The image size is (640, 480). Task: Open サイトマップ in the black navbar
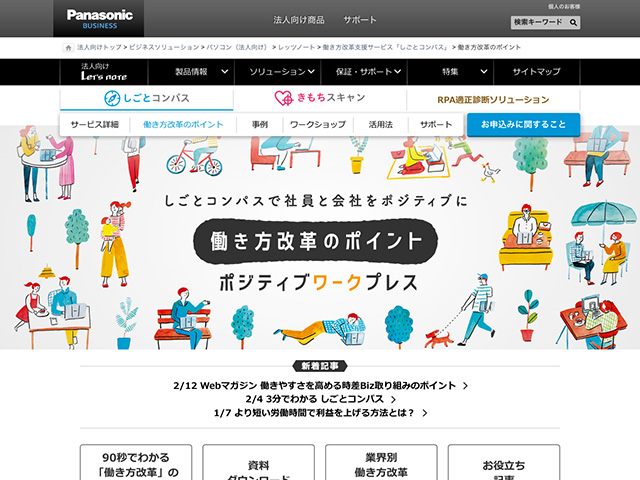[x=536, y=72]
